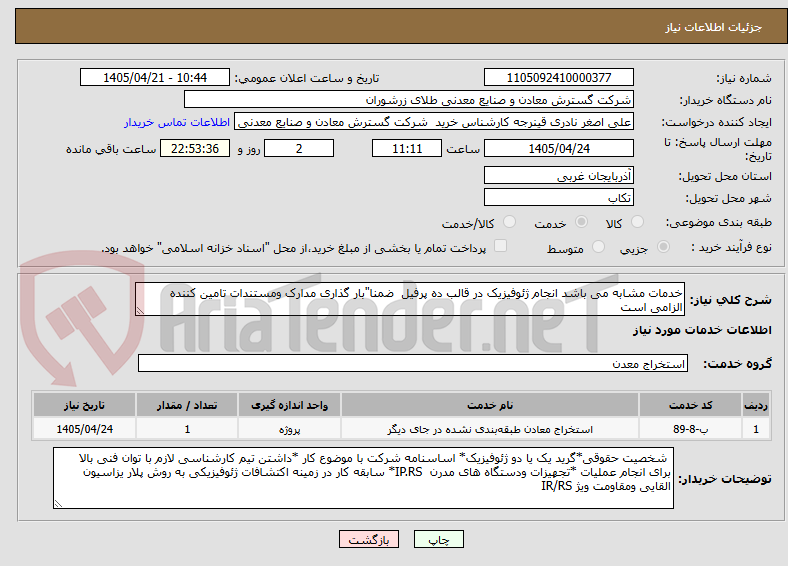Viewport: 788px width, 566px height.
Task: Toggle the اسناد خزانه اسلامی payment checkbox
Action: (500, 246)
